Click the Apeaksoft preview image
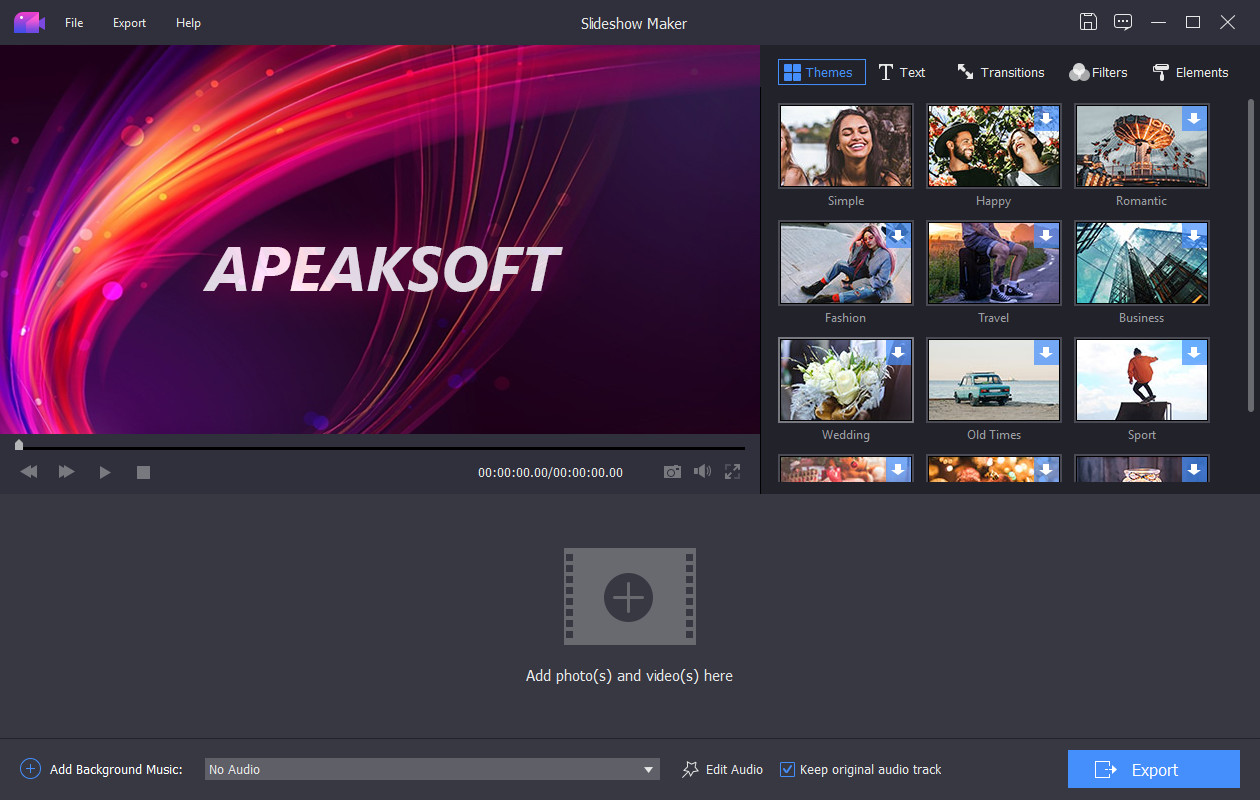 (380, 240)
